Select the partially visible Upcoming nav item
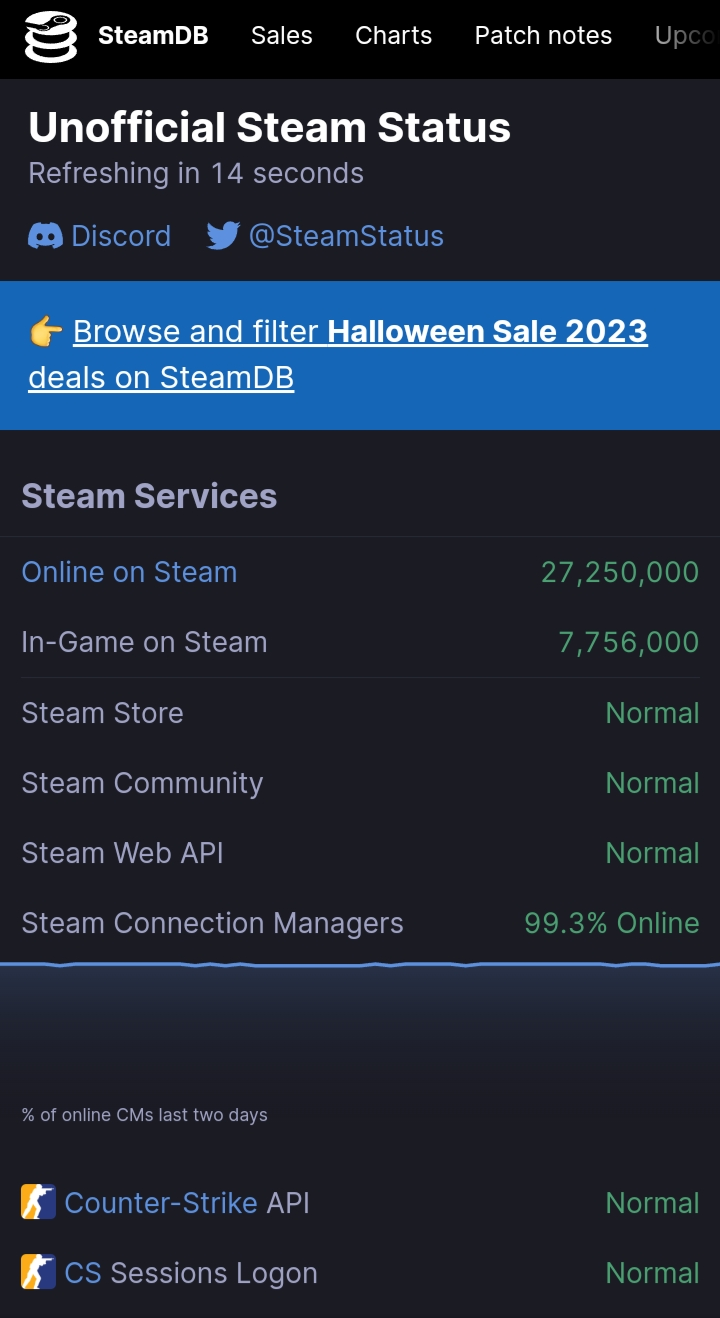Viewport: 720px width, 1318px height. pyautogui.click(x=685, y=36)
